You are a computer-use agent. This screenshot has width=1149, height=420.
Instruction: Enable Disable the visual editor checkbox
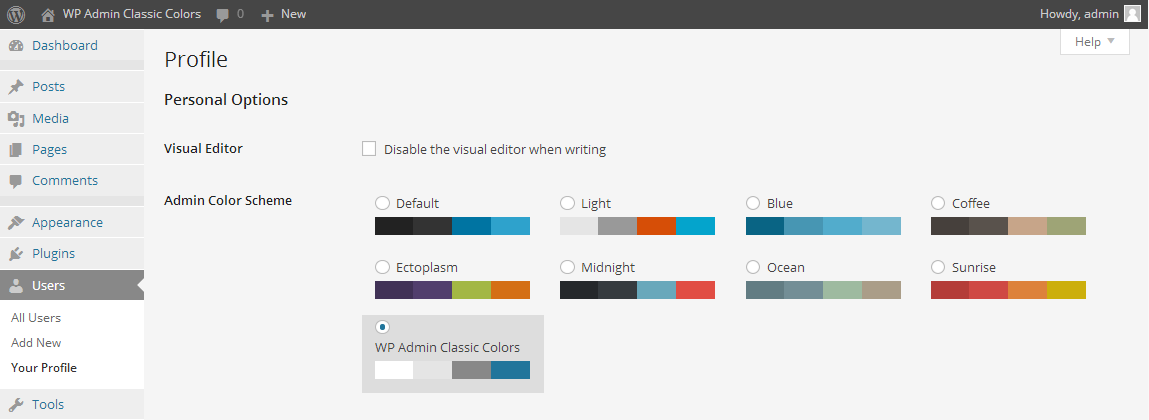point(369,149)
